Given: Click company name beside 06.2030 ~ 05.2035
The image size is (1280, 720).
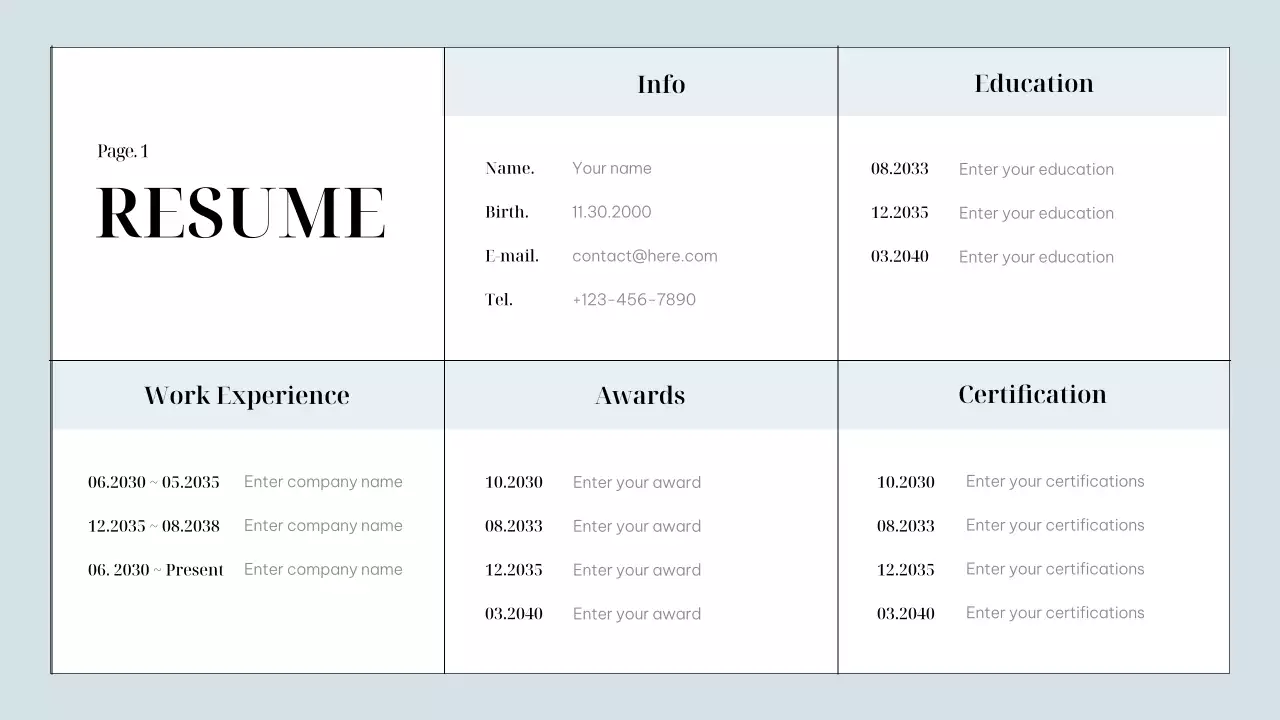Looking at the screenshot, I should point(323,482).
